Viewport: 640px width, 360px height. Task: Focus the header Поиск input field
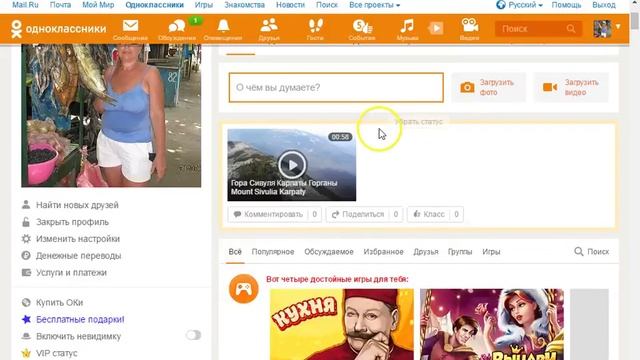coord(531,29)
